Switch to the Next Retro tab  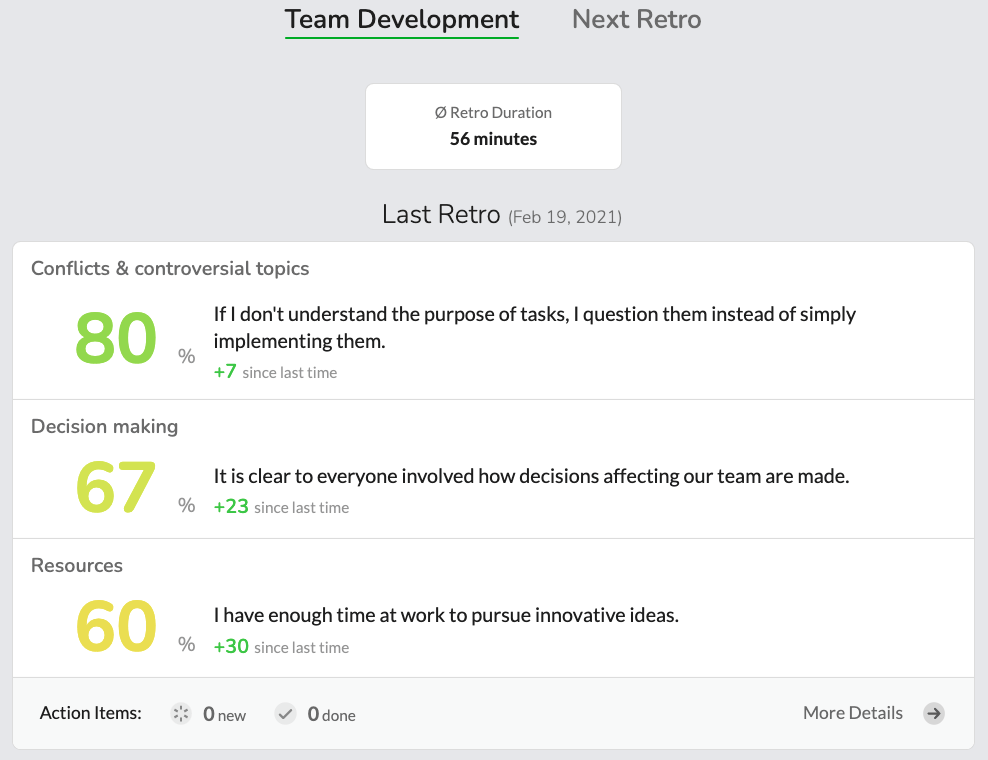pos(636,20)
